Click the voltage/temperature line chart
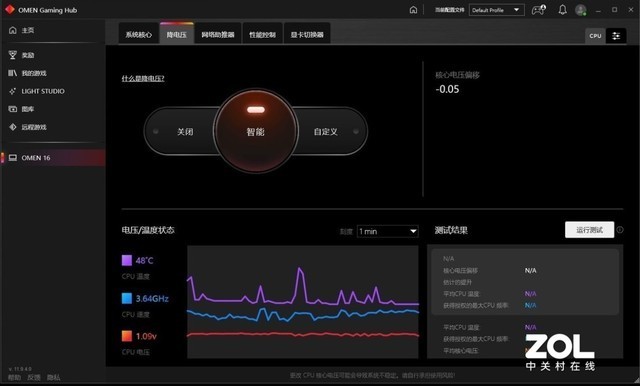Screen dimensions: 640x386 pyautogui.click(x=303, y=302)
